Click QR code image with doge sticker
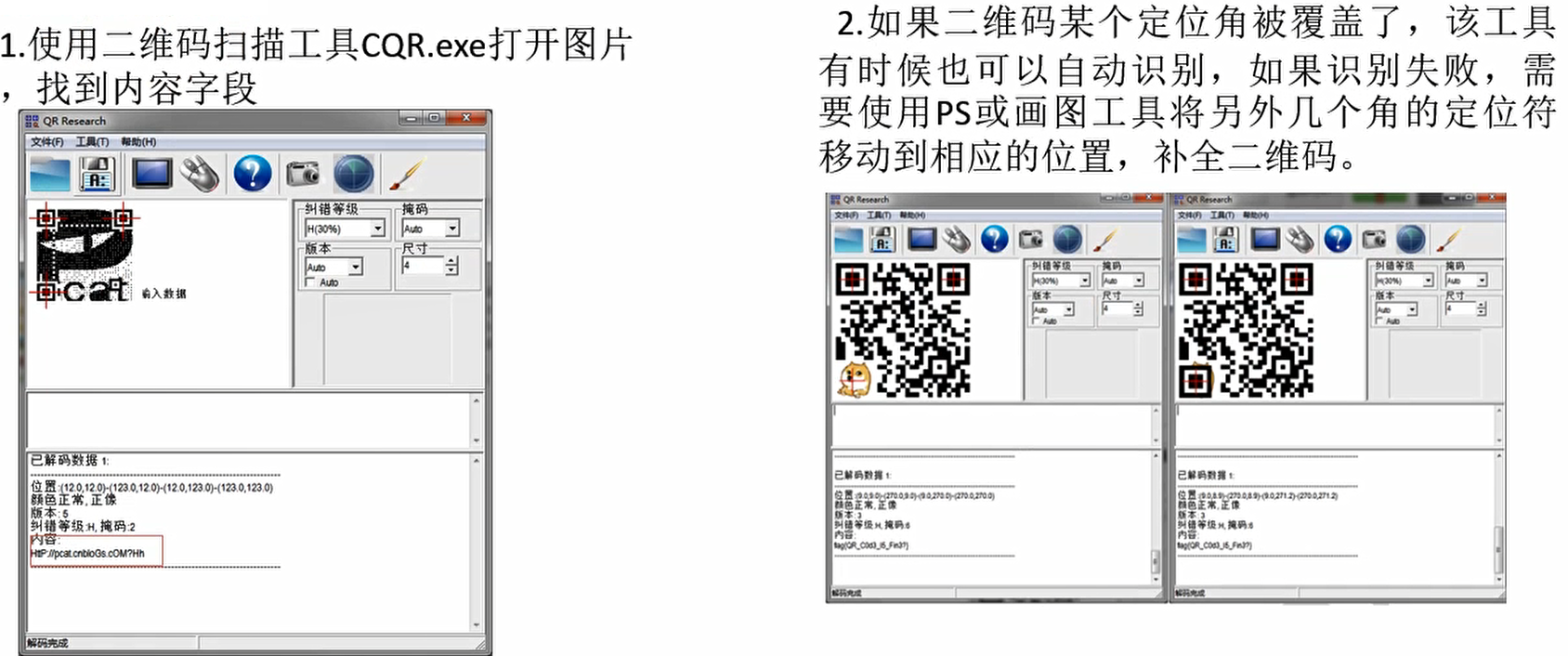The image size is (1568, 656). click(903, 329)
